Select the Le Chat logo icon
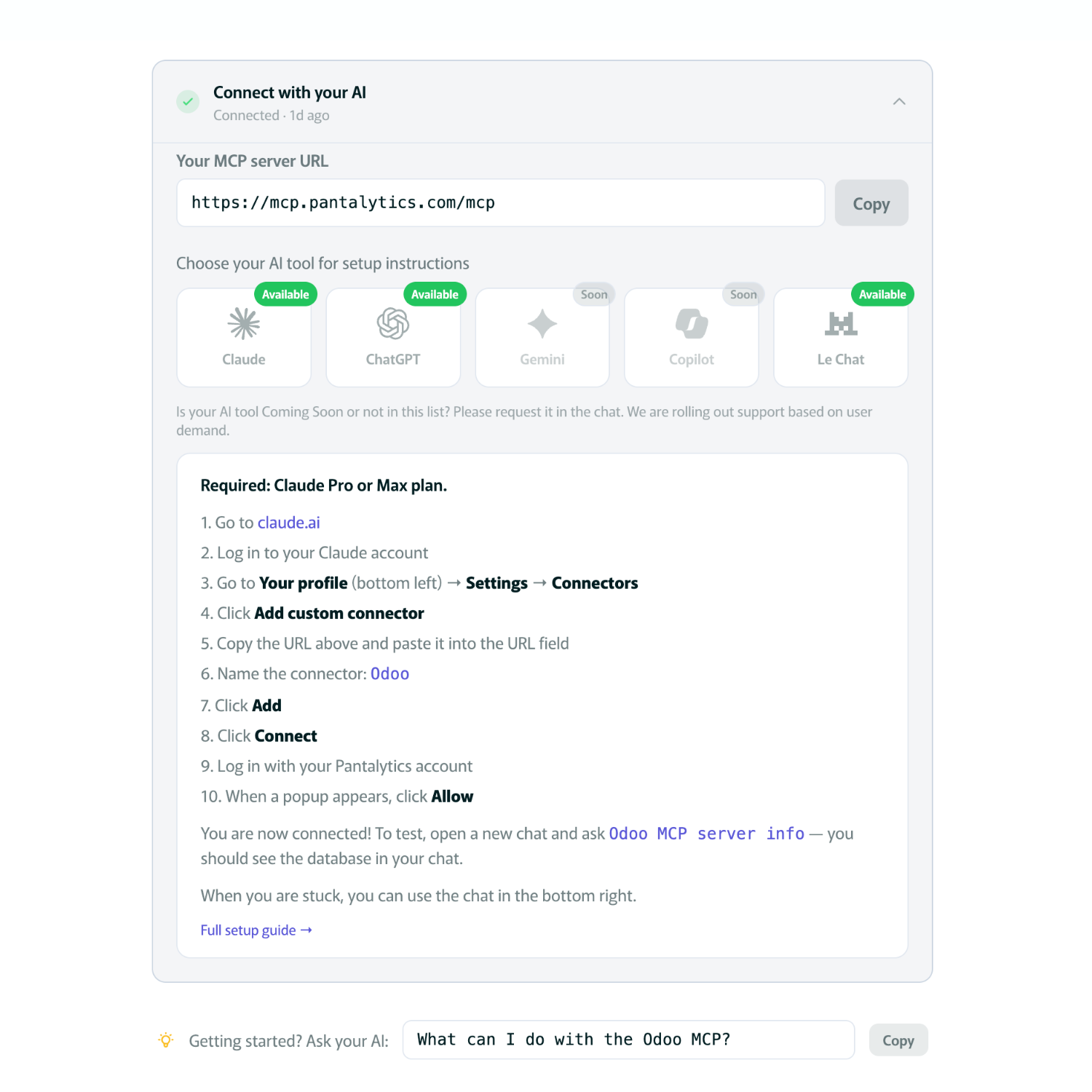The image size is (1092, 1092). coord(841,324)
